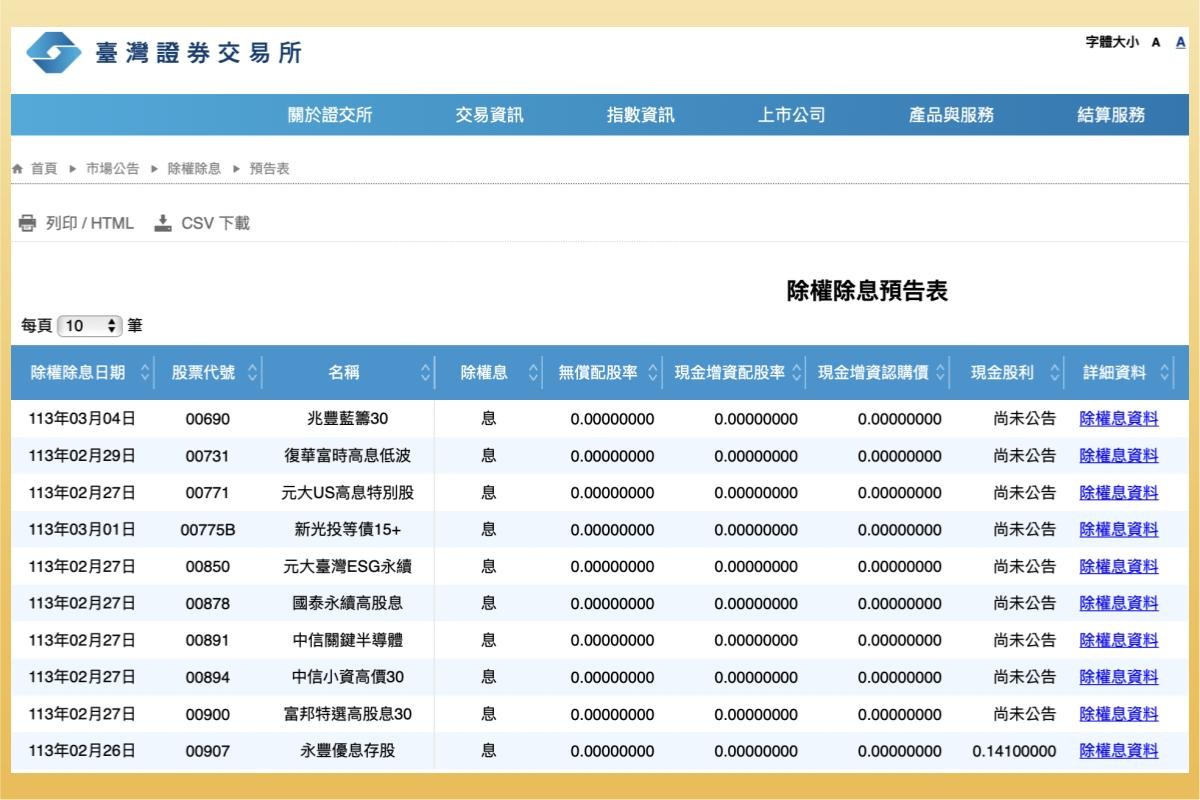Image resolution: width=1200 pixels, height=800 pixels.
Task: Click the 除權除息 breadcrumb entry
Action: [195, 168]
